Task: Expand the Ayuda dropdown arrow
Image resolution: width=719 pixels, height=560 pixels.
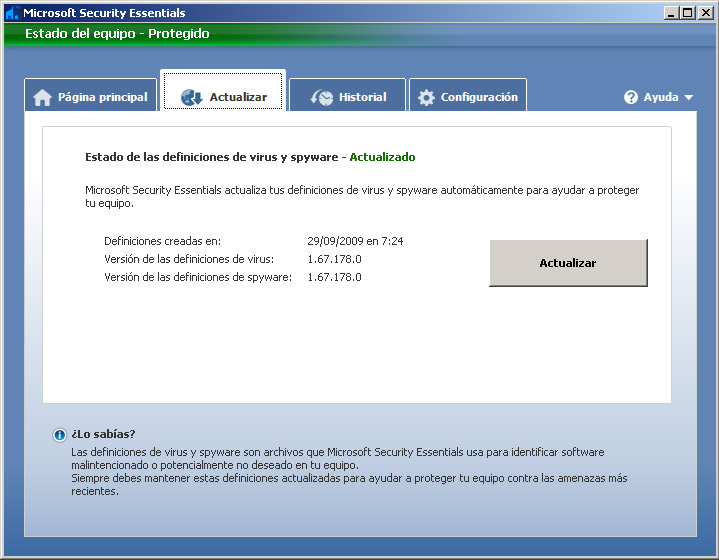Action: (x=689, y=98)
